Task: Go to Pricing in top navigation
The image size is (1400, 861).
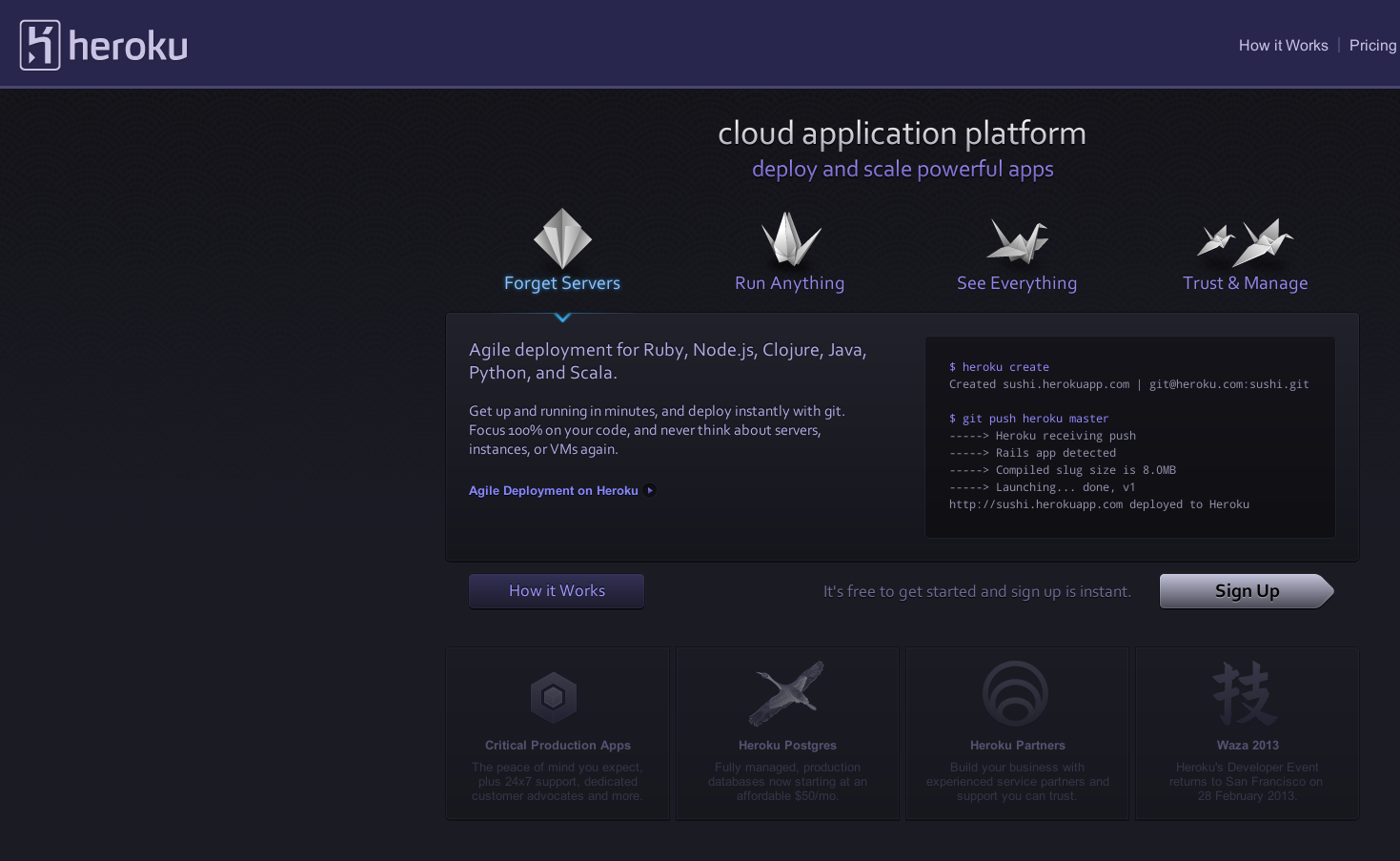Action: coord(1372,45)
